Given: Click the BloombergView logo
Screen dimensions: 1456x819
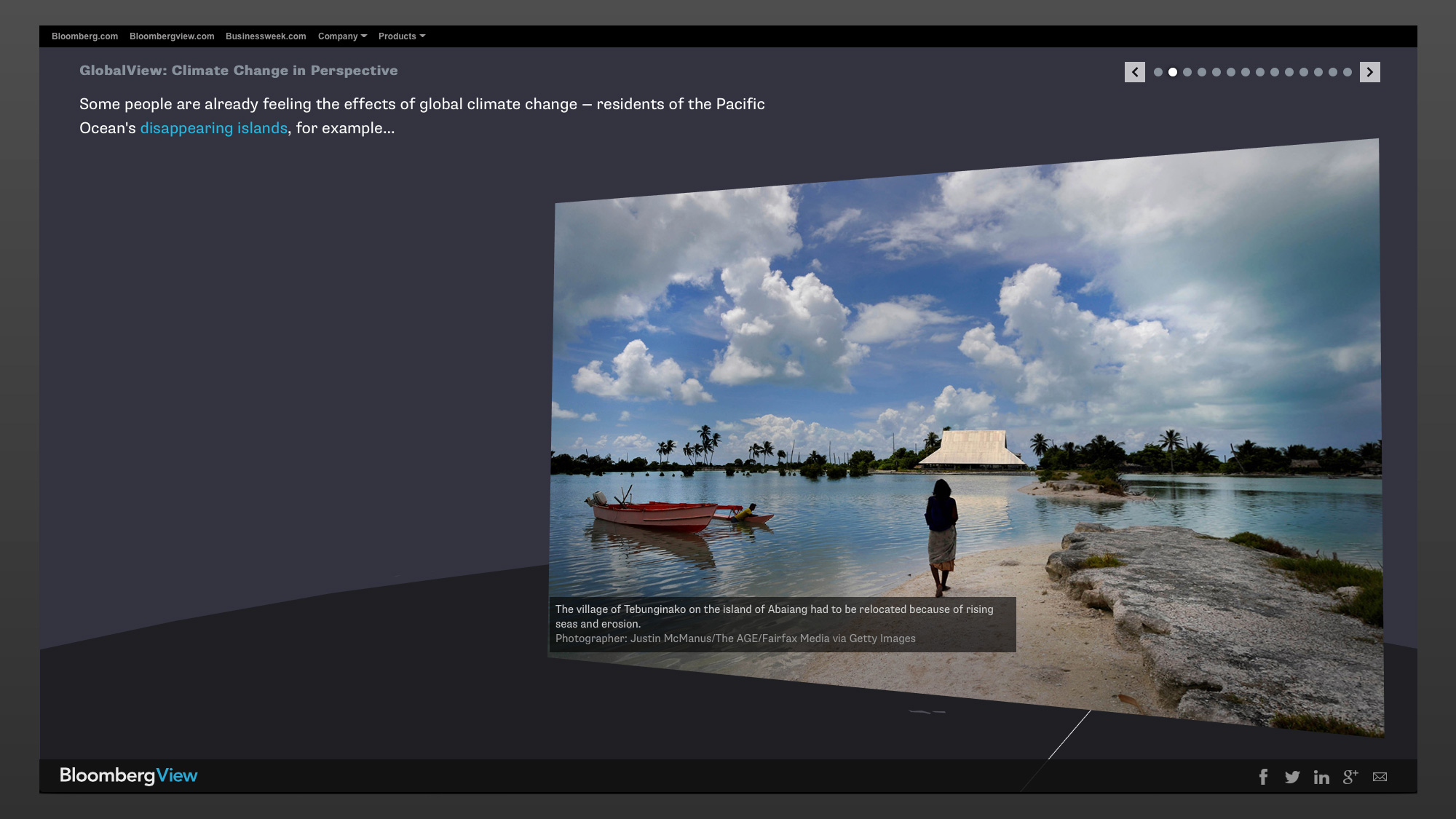Looking at the screenshot, I should point(128,775).
